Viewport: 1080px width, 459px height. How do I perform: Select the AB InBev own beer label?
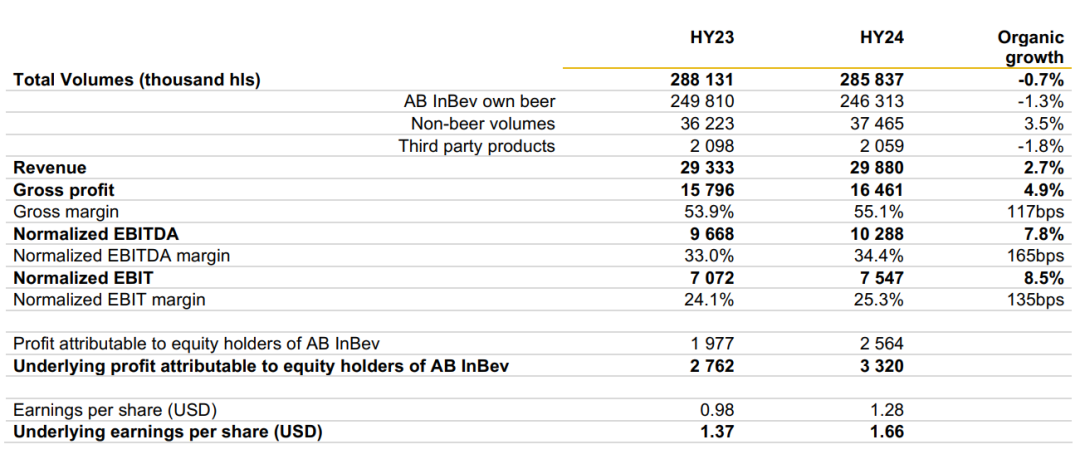coord(479,102)
